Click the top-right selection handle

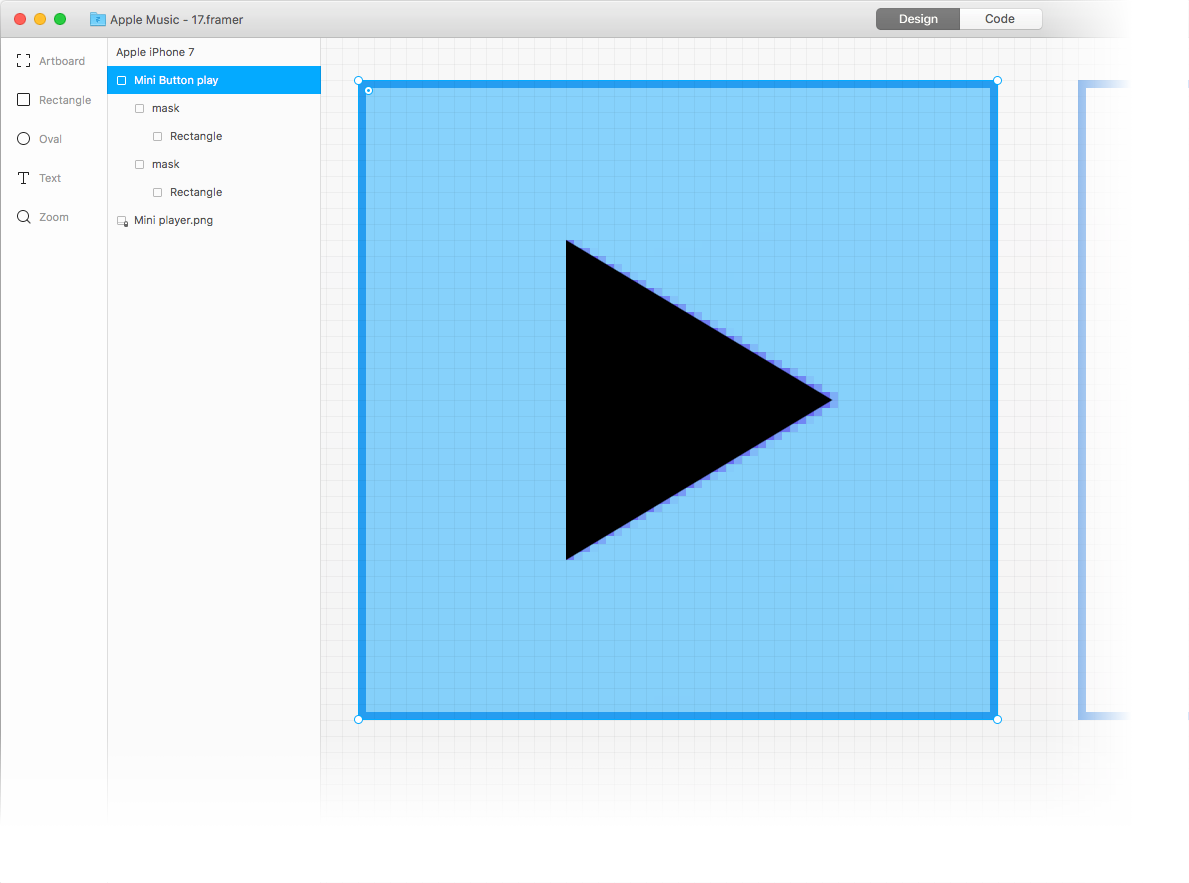(x=997, y=80)
